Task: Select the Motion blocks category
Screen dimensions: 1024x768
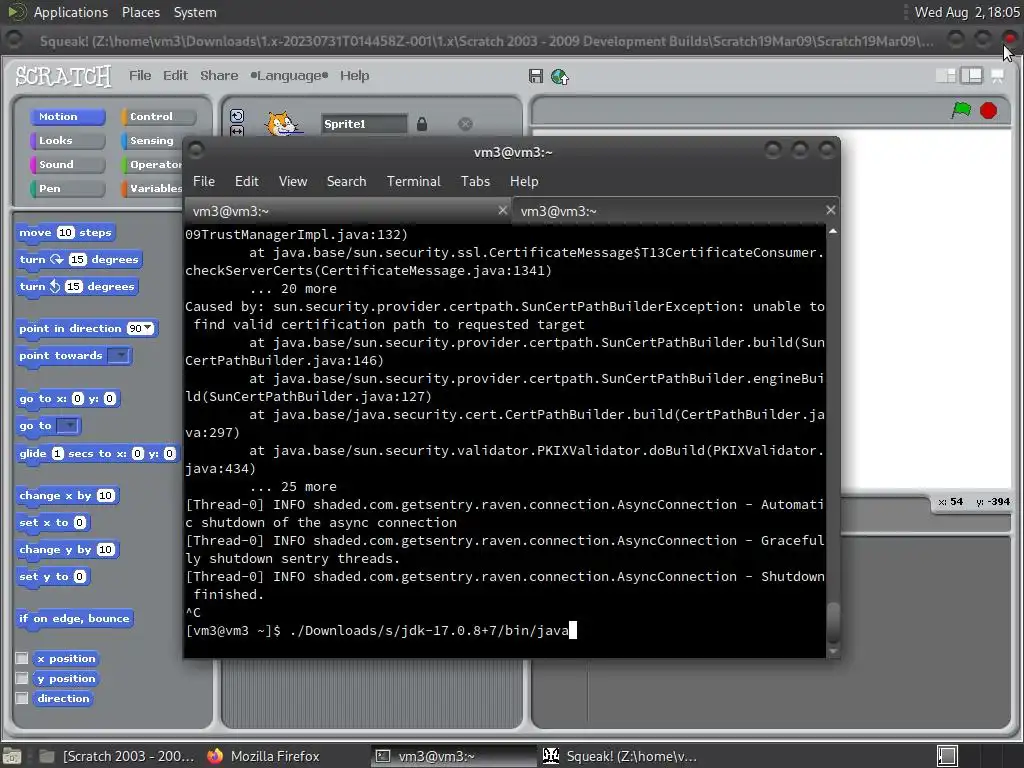Action: click(67, 116)
